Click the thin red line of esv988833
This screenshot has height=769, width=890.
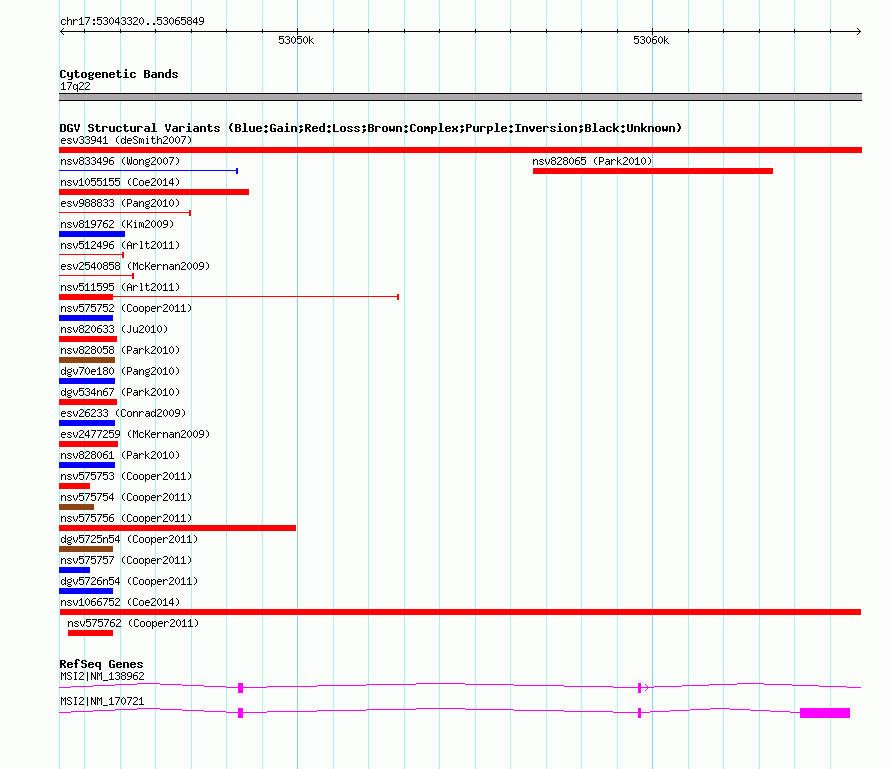(125, 213)
